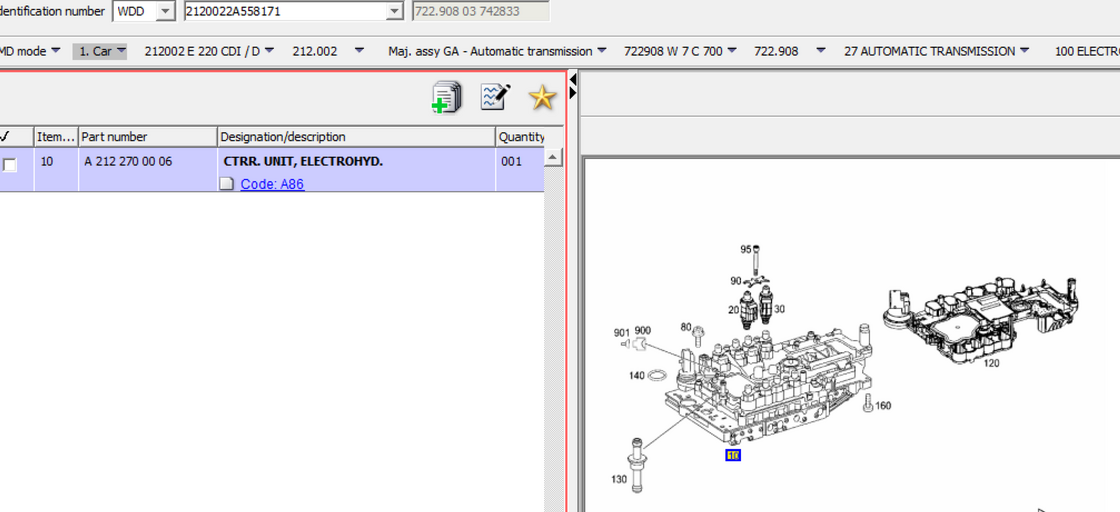Open the Maj. assy GA Automatic transmission menu
The width and height of the screenshot is (1120, 512).
pyautogui.click(x=497, y=51)
